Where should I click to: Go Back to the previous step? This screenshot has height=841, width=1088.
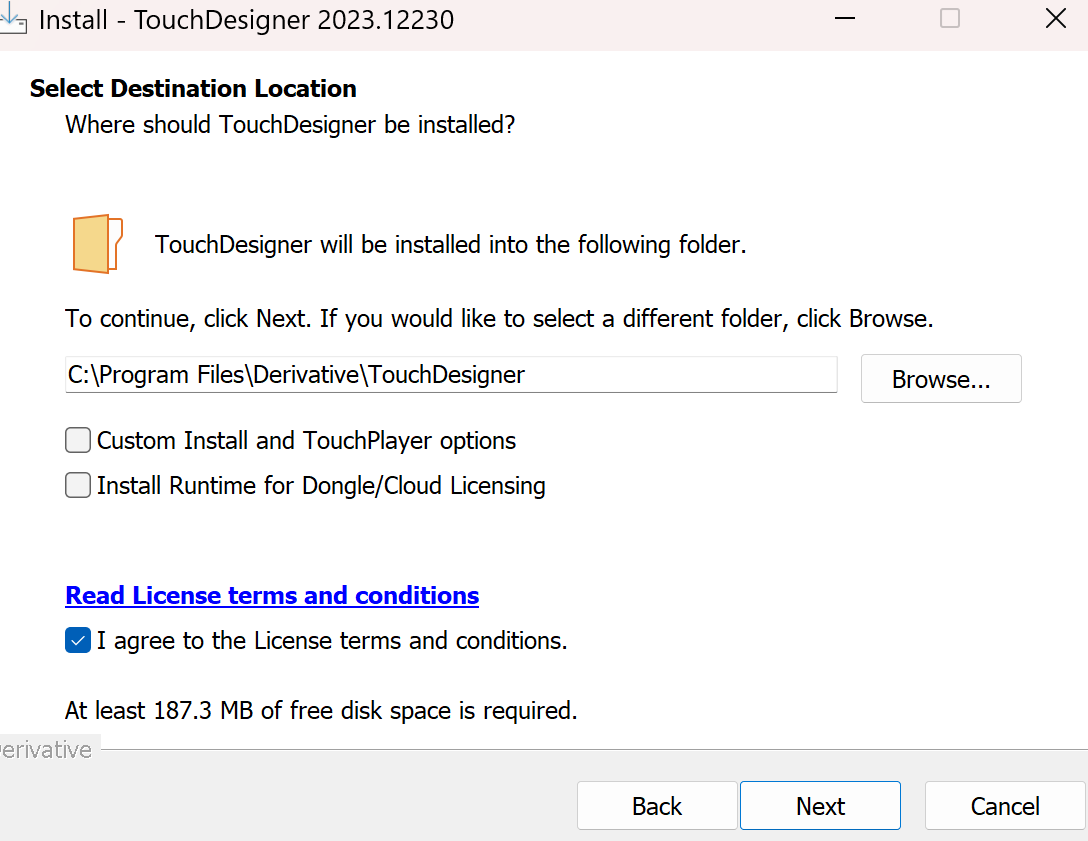[657, 806]
